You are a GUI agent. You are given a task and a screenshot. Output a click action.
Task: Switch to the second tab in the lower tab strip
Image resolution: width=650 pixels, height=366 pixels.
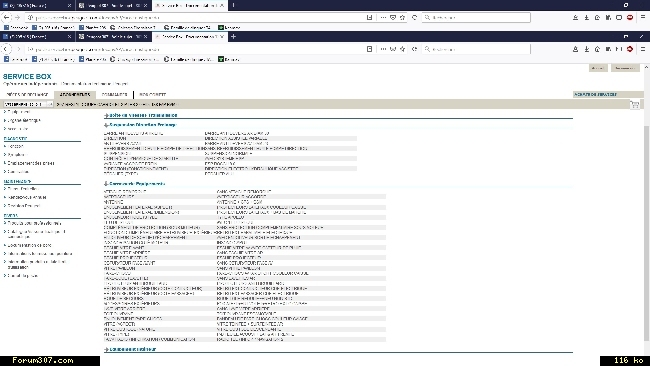pyautogui.click(x=113, y=36)
